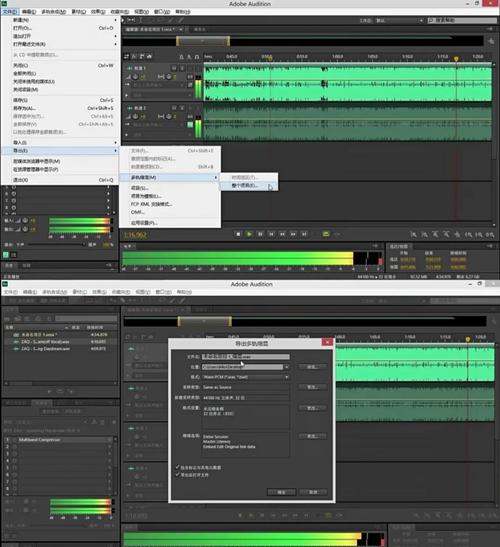Open track 1 input dropdown in upper window
500x547 pixels.
point(159,85)
